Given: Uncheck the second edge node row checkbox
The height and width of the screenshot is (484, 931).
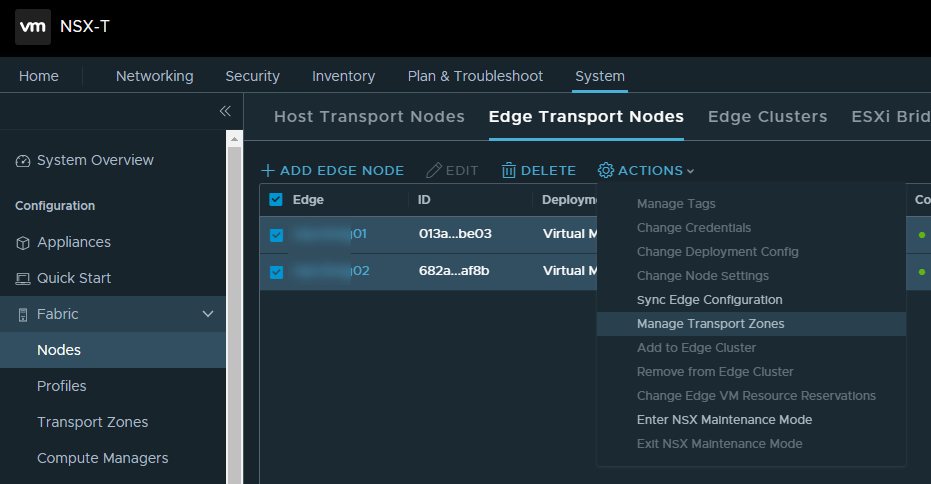Looking at the screenshot, I should (276, 272).
